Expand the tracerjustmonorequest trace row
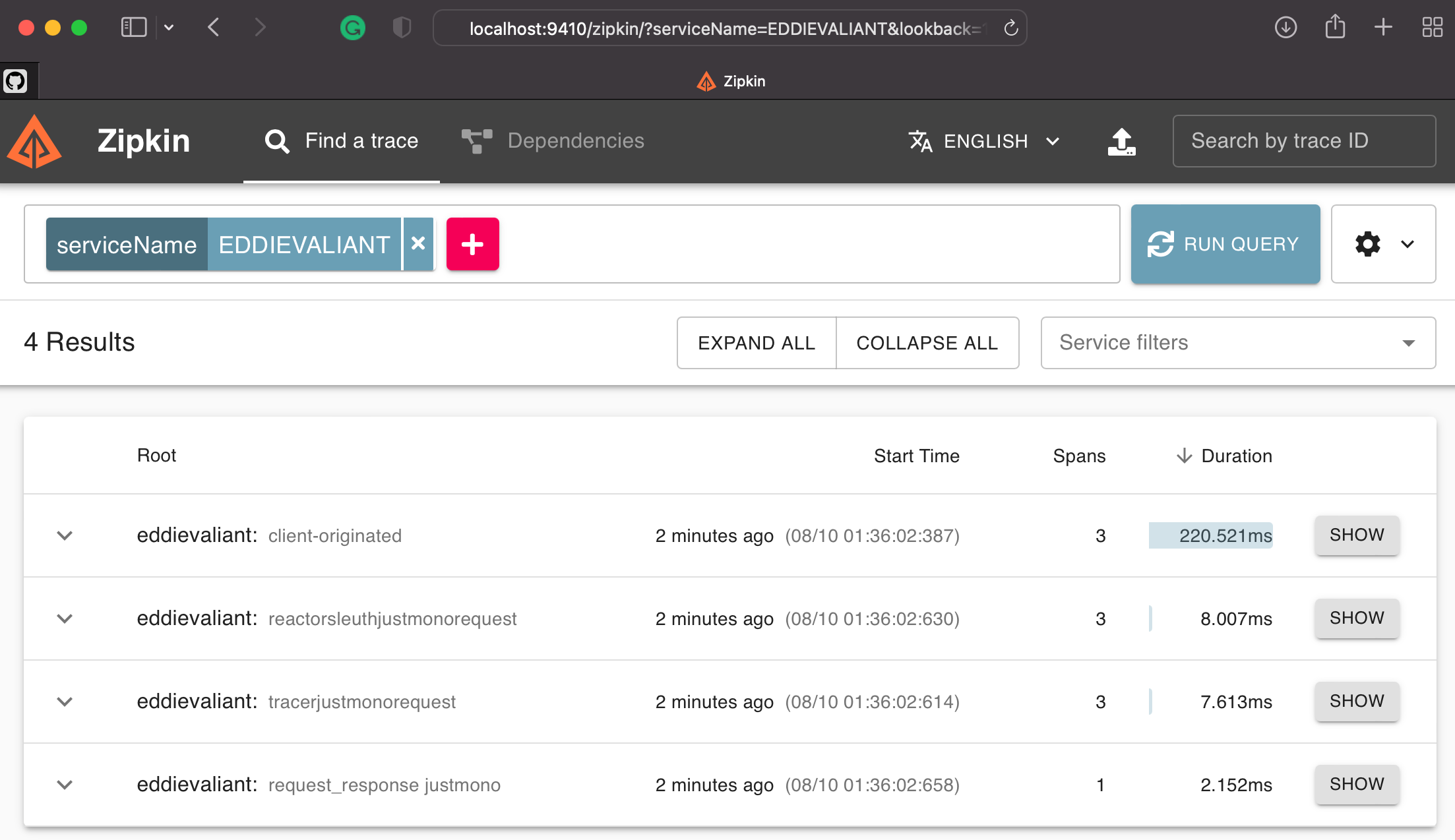 (x=65, y=702)
